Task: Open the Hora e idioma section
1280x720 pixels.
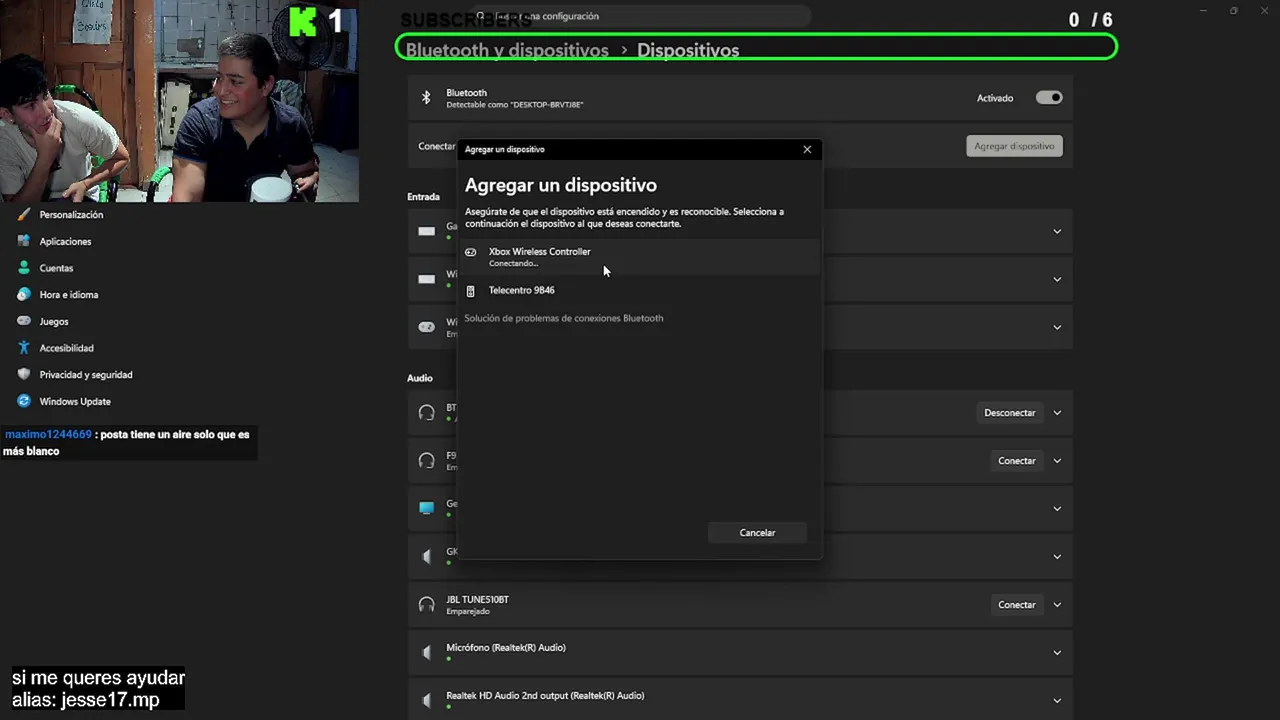Action: (x=68, y=295)
